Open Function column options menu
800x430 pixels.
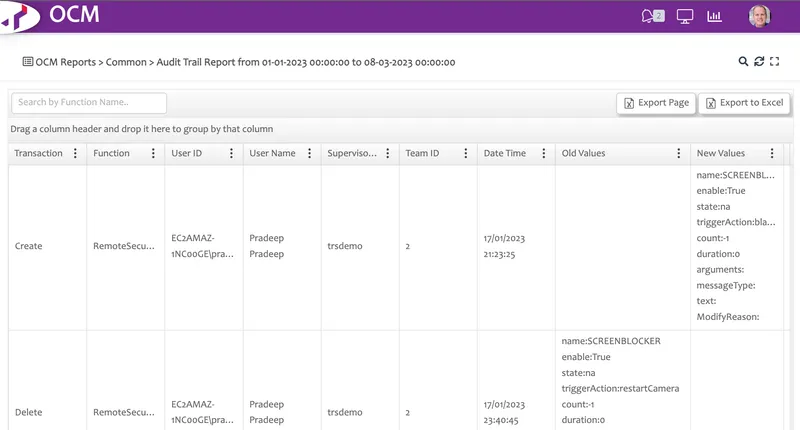153,154
